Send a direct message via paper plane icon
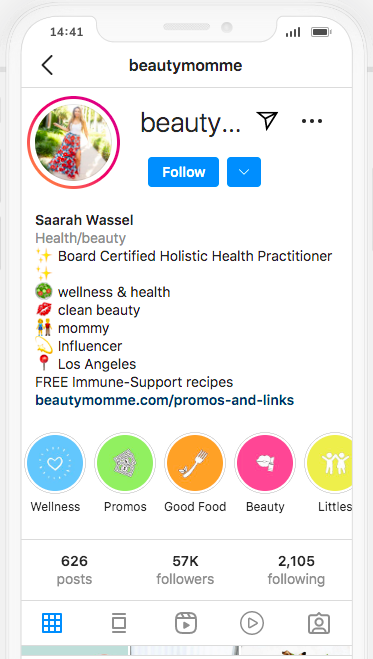The image size is (373, 659). pos(267,121)
